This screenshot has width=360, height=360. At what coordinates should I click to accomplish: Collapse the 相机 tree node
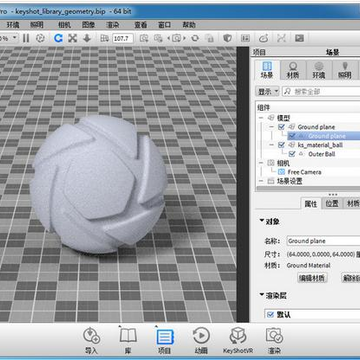click(261, 163)
